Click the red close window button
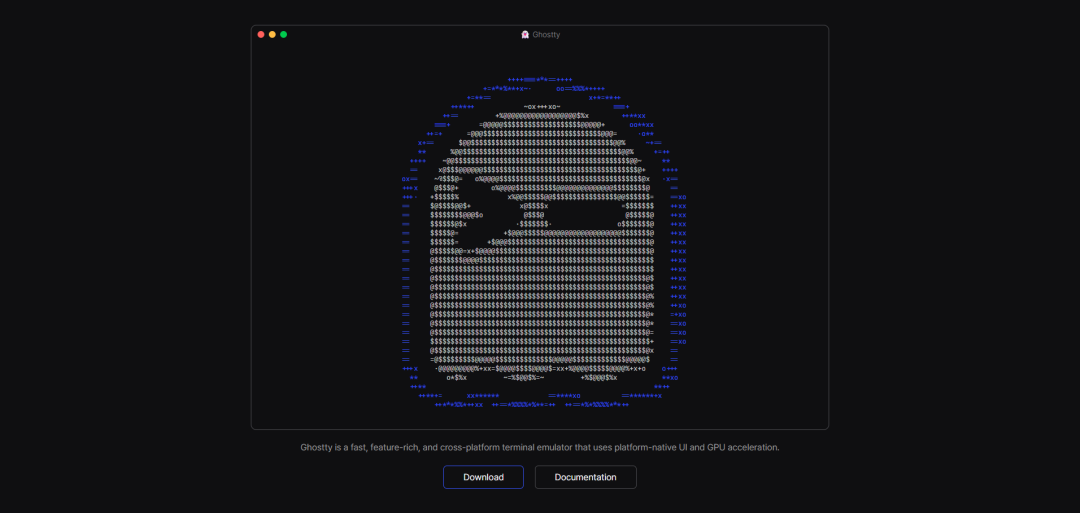The height and width of the screenshot is (513, 1080). (261, 34)
